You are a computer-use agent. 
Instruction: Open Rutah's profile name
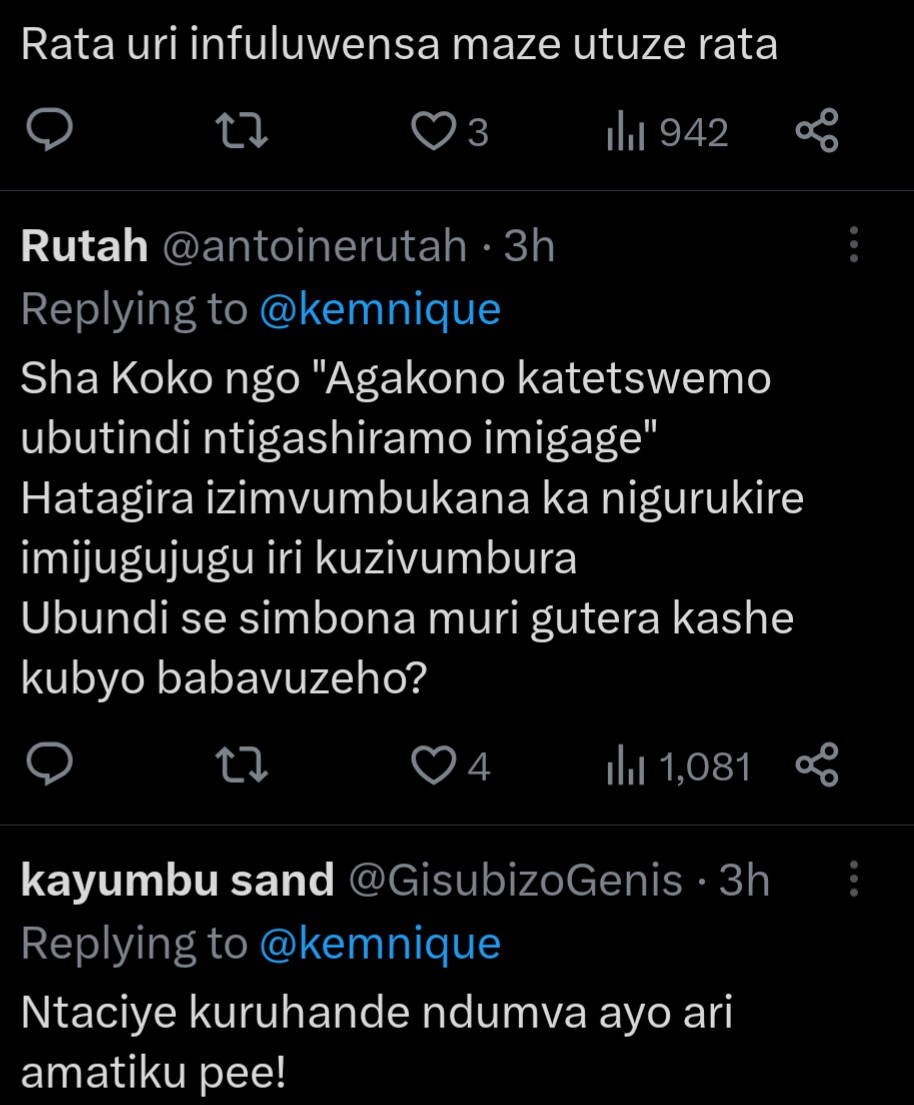pos(84,247)
